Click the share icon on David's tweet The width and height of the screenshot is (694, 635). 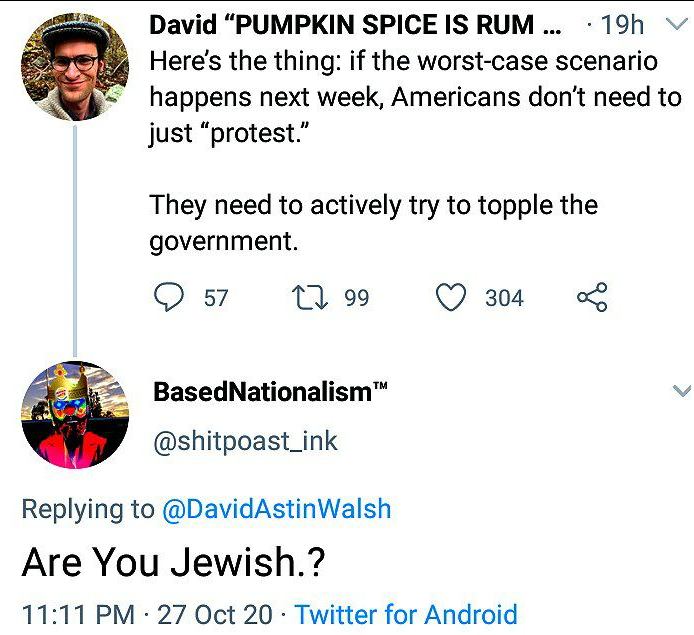point(592,297)
